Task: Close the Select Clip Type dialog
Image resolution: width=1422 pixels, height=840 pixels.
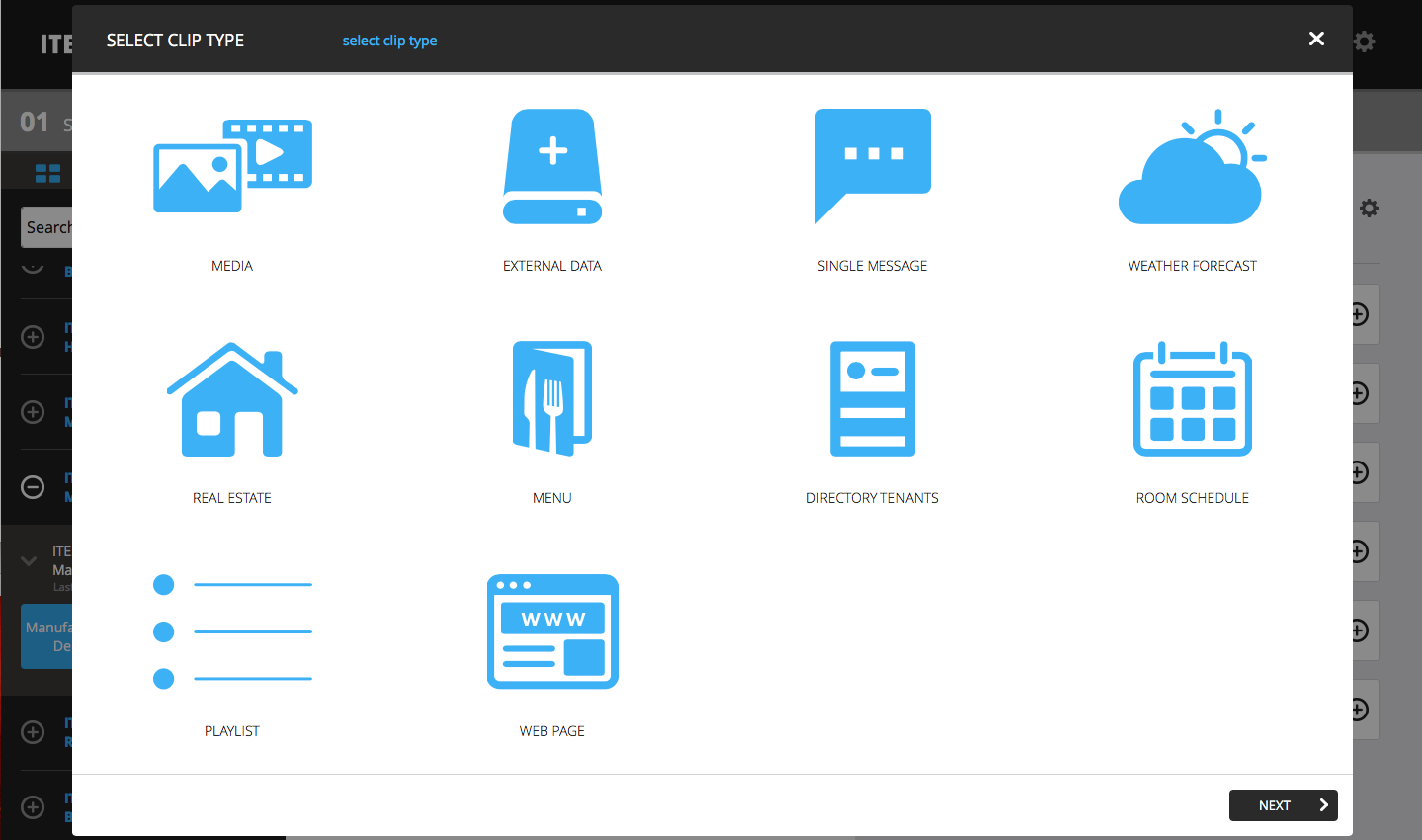Action: (1316, 39)
